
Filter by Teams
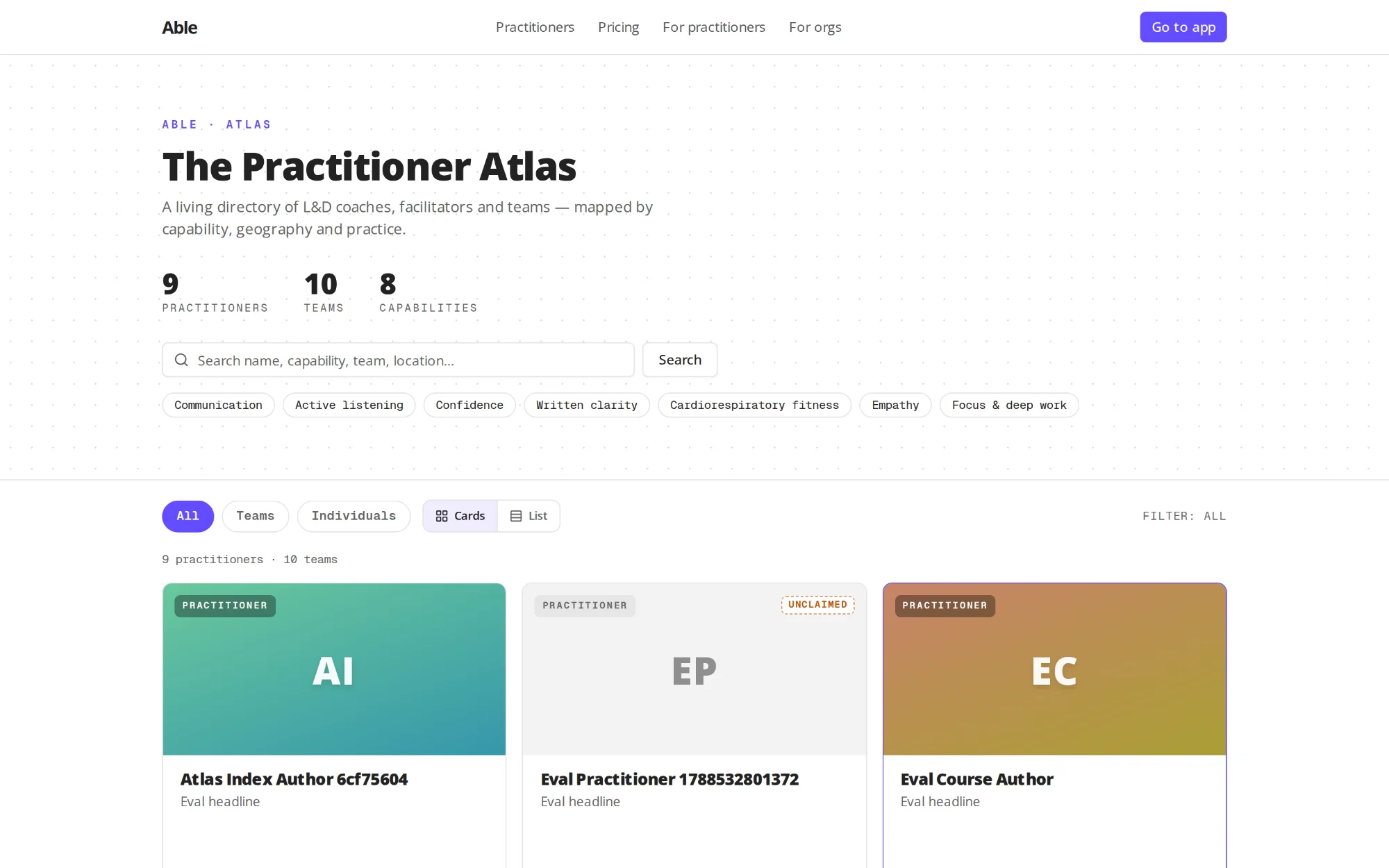pos(255,516)
